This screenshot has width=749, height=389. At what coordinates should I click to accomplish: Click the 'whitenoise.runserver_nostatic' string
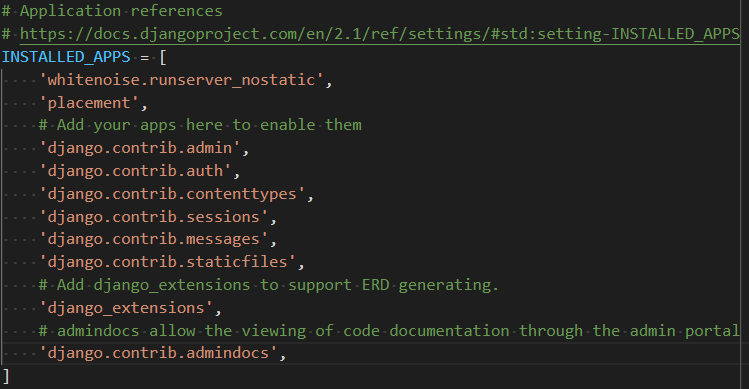point(181,80)
